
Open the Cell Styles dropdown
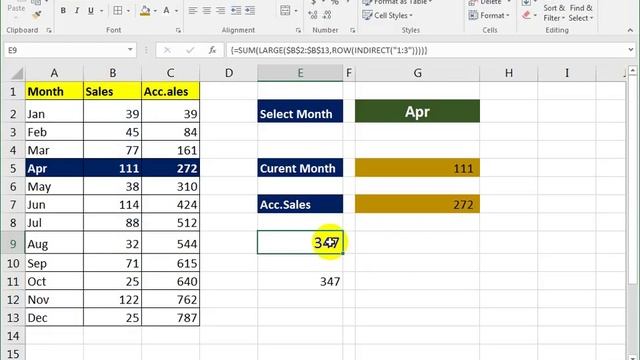pos(388,16)
